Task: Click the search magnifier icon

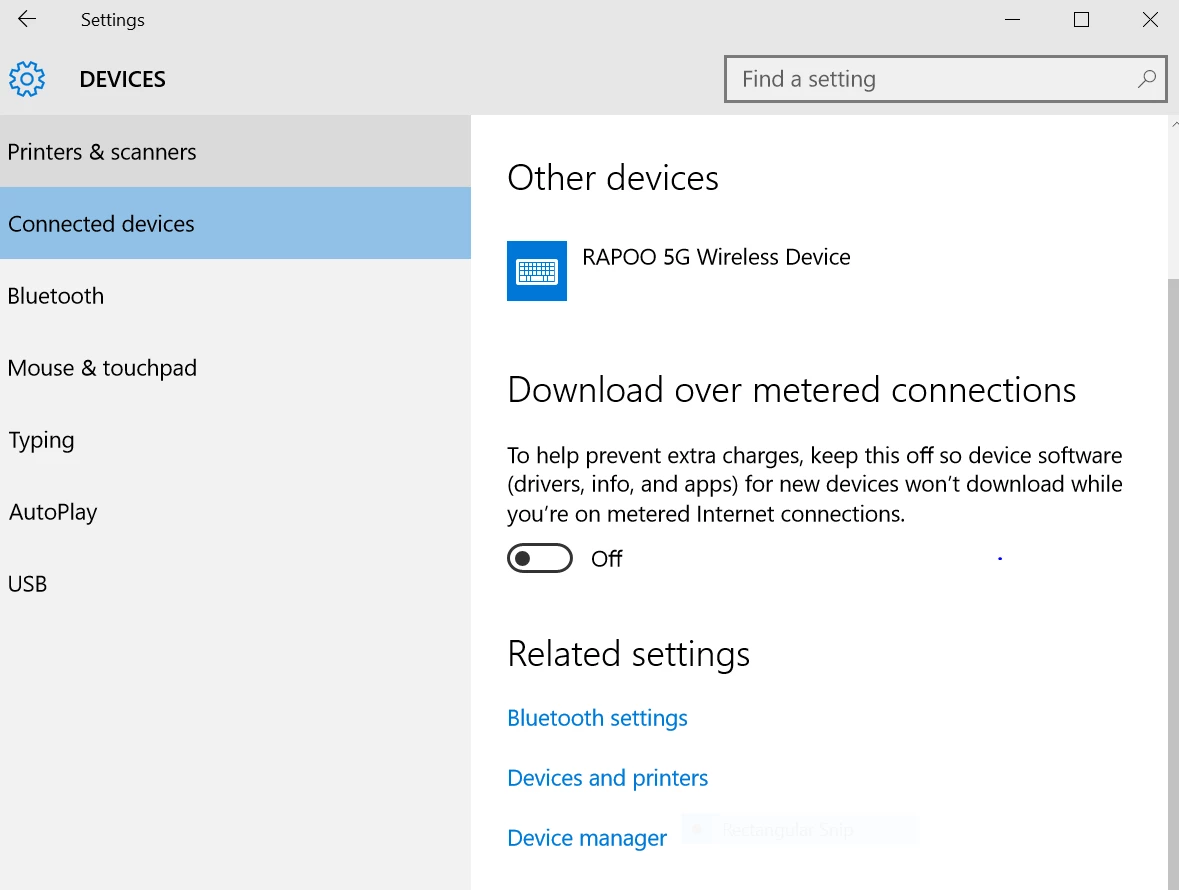Action: pyautogui.click(x=1147, y=79)
